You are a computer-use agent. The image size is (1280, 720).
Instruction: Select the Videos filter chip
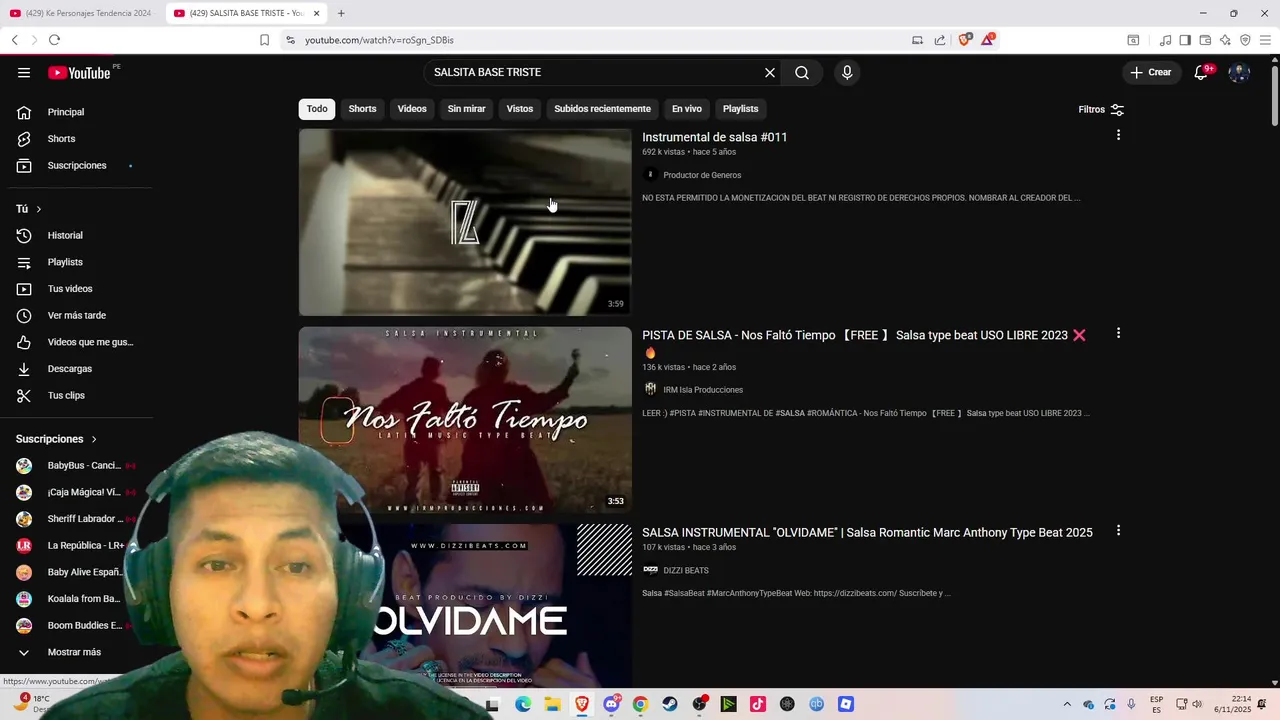point(412,108)
